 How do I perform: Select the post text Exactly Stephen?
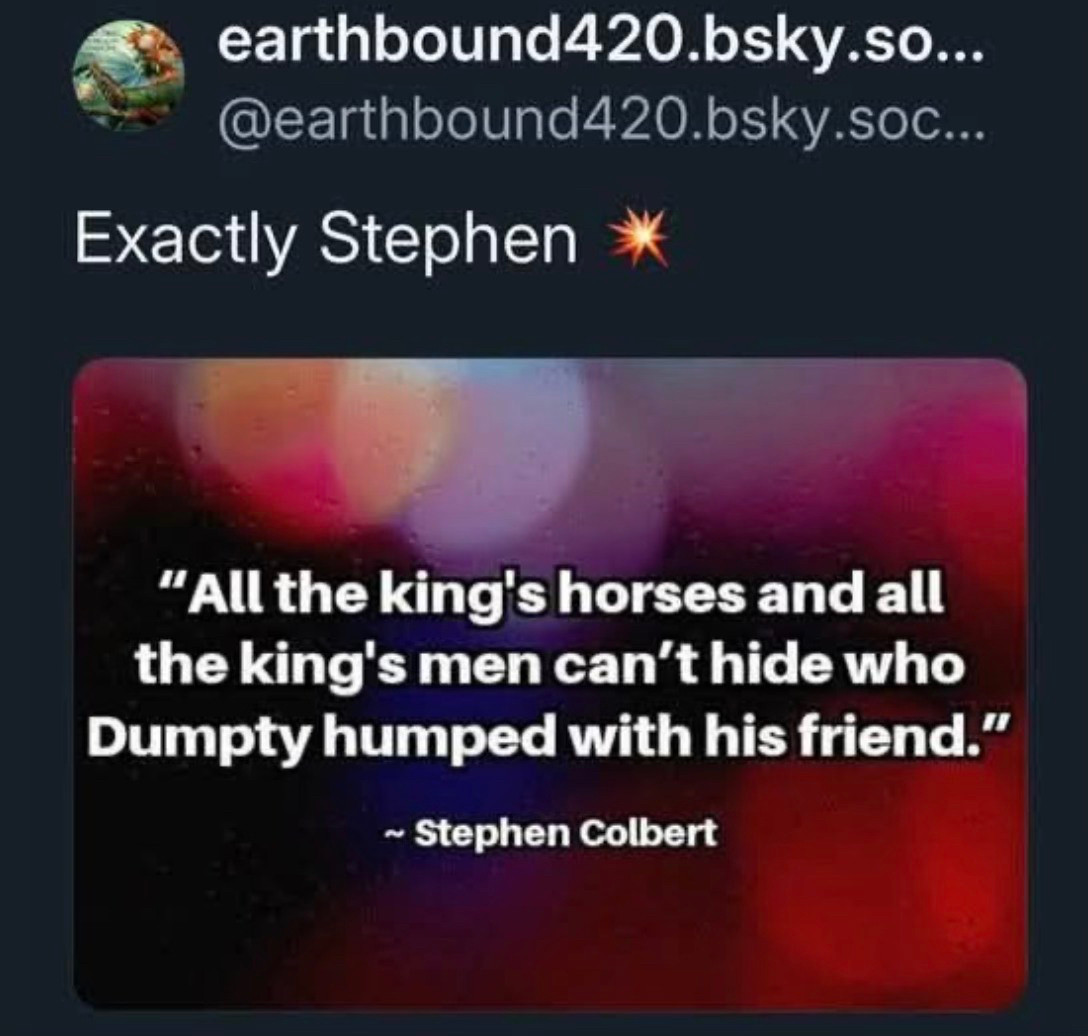(x=326, y=240)
